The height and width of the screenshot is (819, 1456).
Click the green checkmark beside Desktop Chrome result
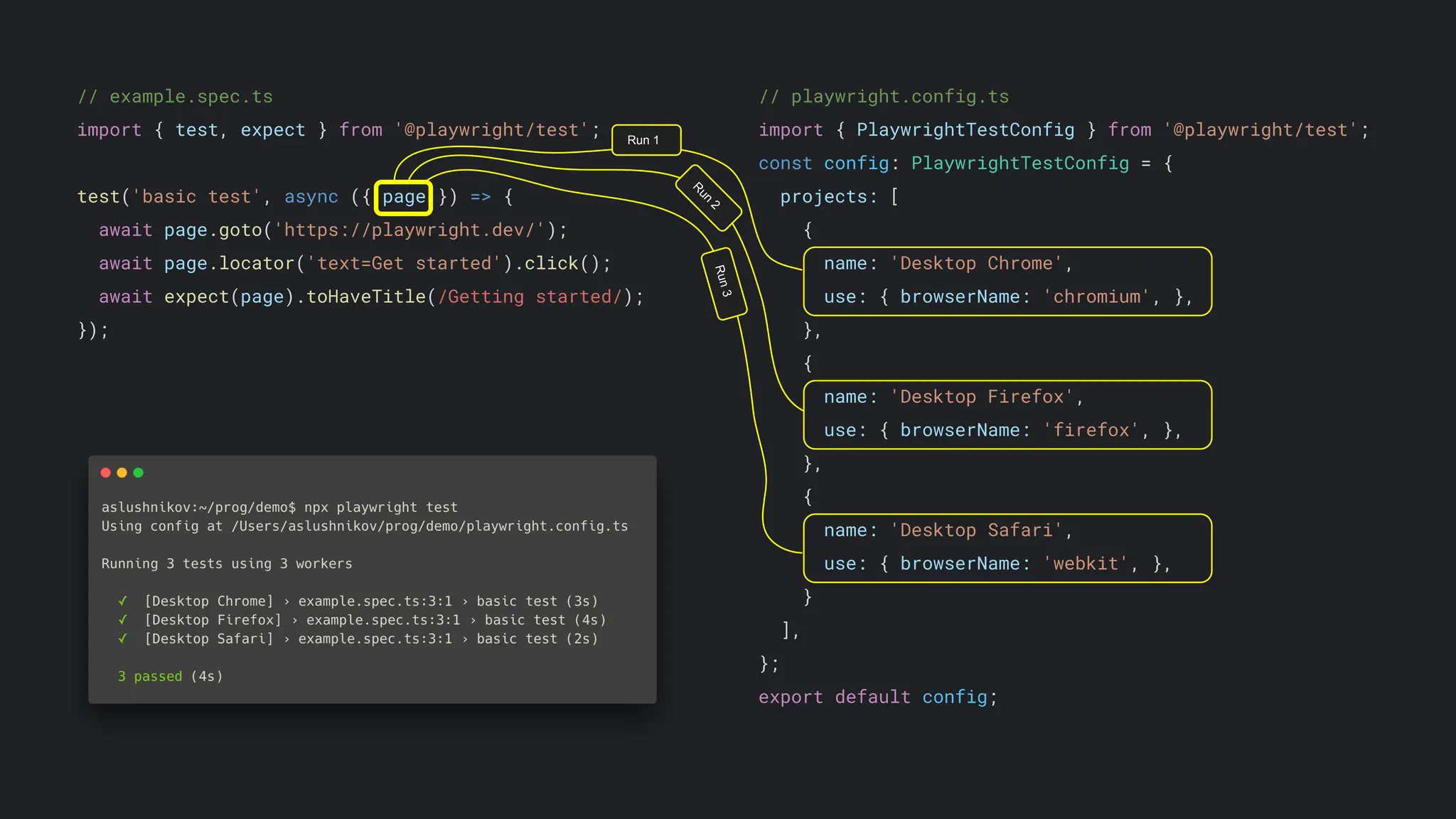coord(123,601)
